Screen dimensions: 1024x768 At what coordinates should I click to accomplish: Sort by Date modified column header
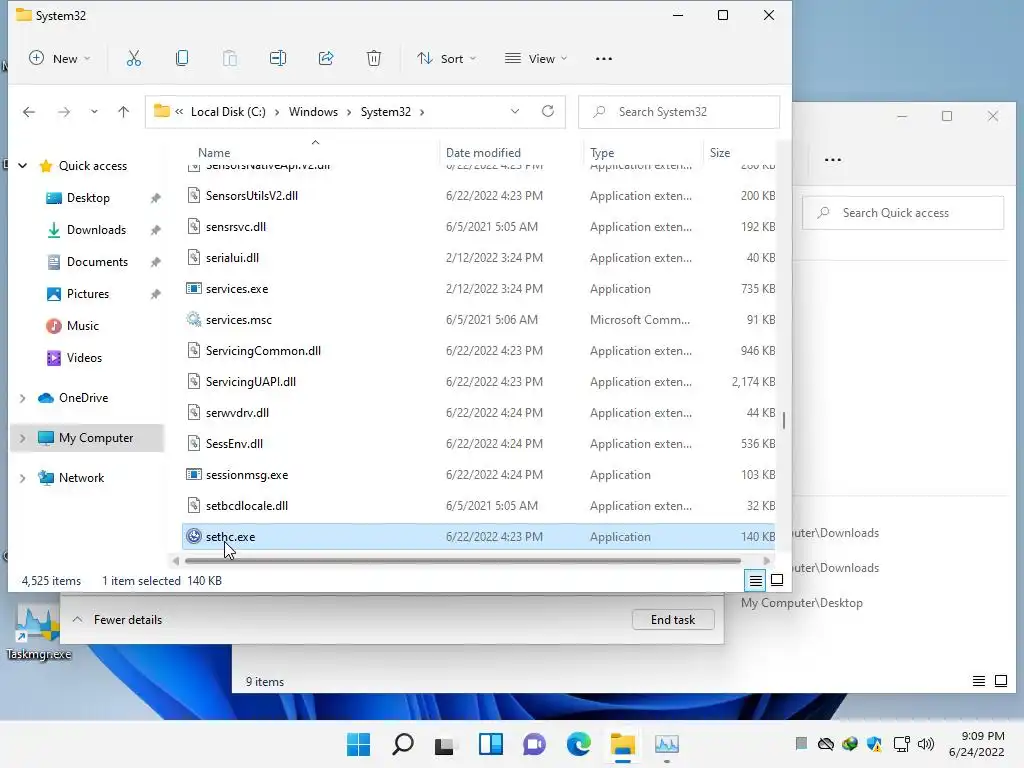coord(483,152)
